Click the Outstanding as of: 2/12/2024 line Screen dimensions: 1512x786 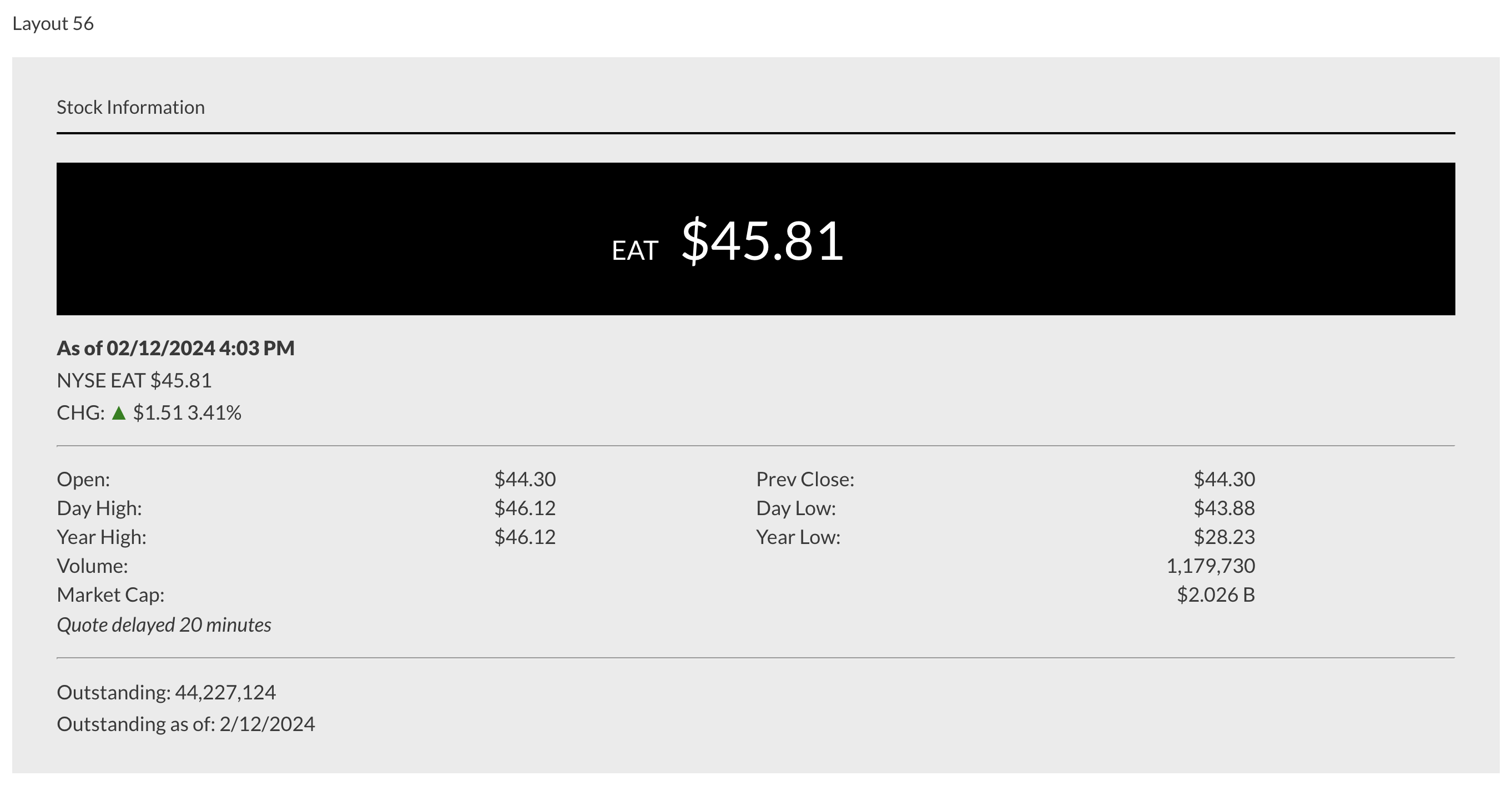(x=185, y=724)
